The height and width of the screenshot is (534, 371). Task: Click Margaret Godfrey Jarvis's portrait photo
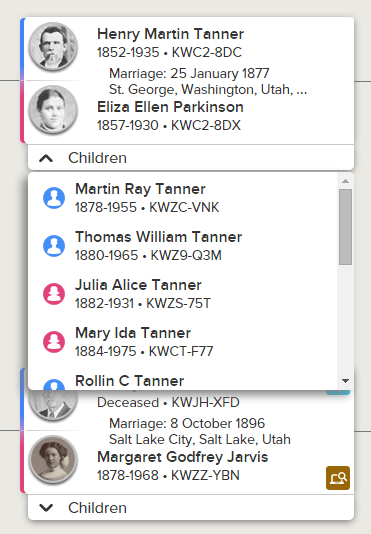(53, 460)
